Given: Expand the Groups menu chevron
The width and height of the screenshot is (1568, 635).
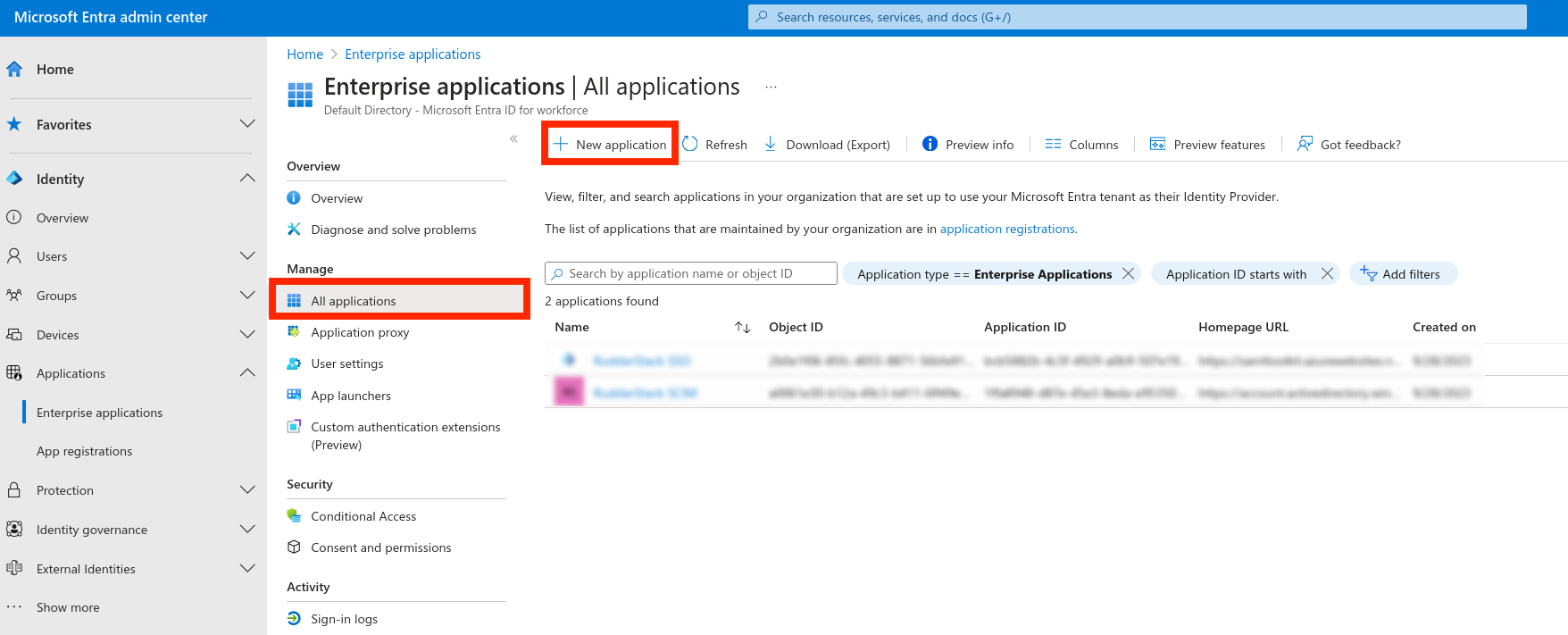Looking at the screenshot, I should [247, 296].
